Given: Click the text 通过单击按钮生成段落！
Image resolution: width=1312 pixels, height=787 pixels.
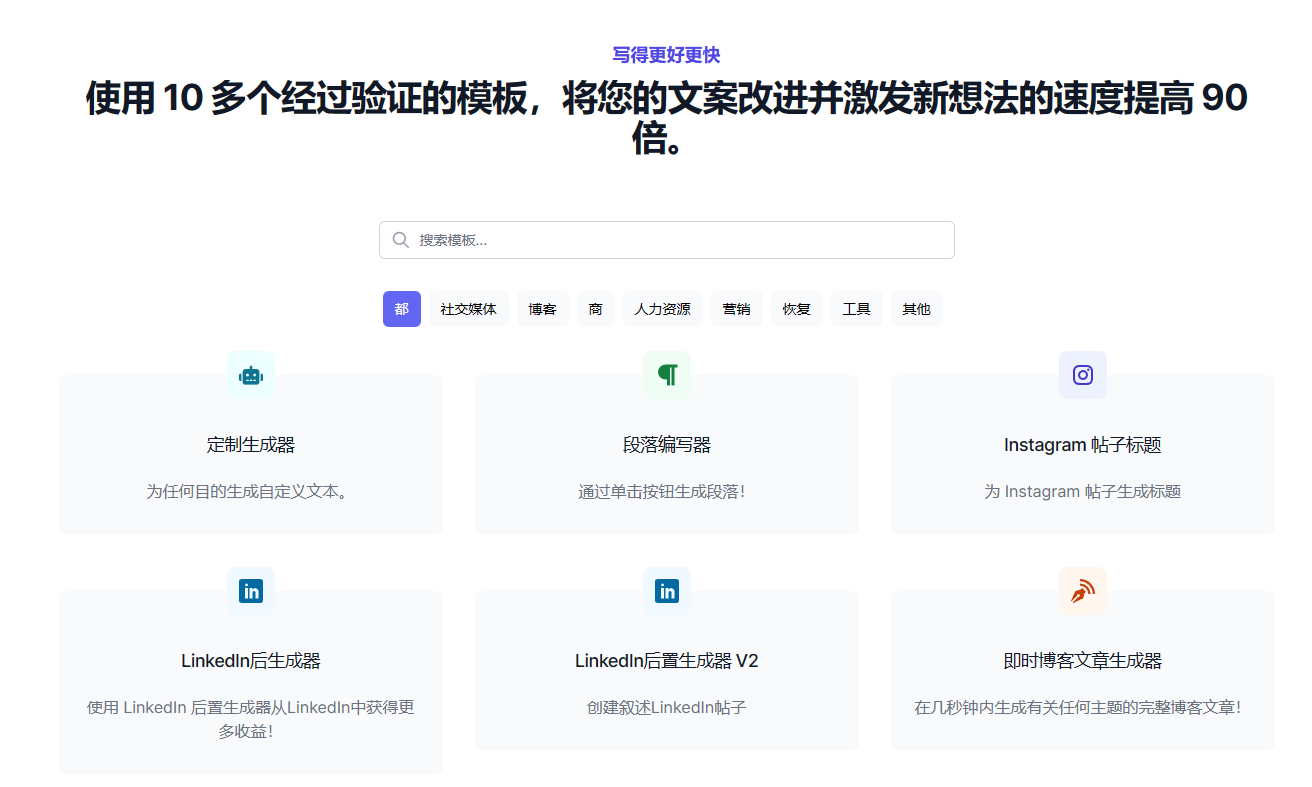Looking at the screenshot, I should click(662, 492).
